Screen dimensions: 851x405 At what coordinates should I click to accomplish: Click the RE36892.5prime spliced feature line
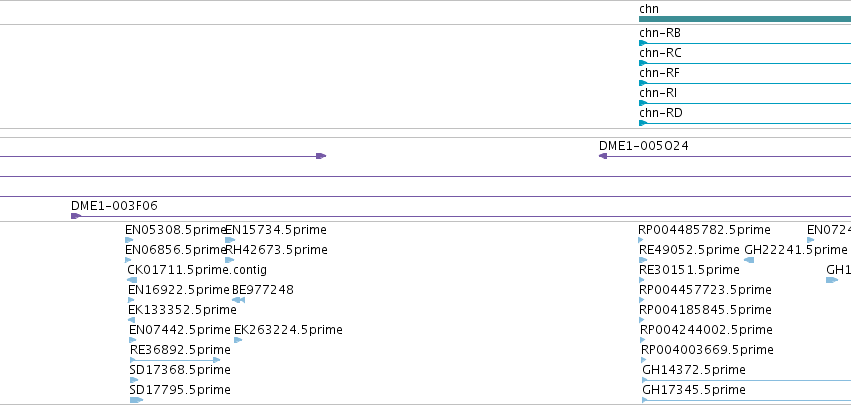point(175,360)
